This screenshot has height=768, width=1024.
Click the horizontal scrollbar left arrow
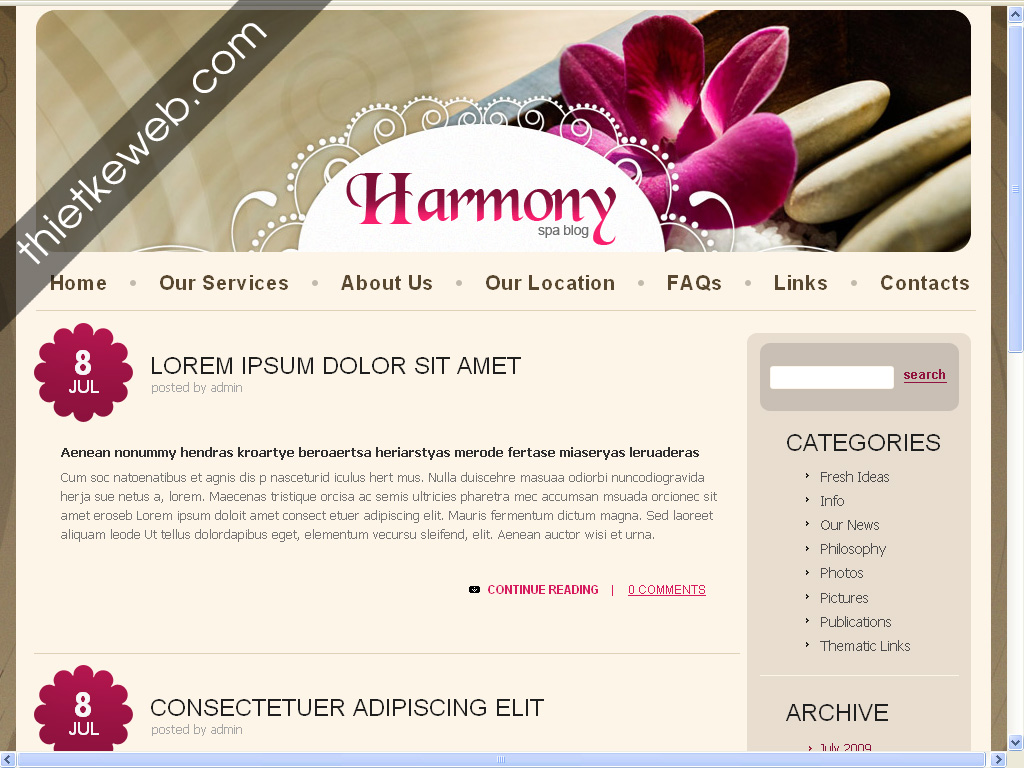8,760
